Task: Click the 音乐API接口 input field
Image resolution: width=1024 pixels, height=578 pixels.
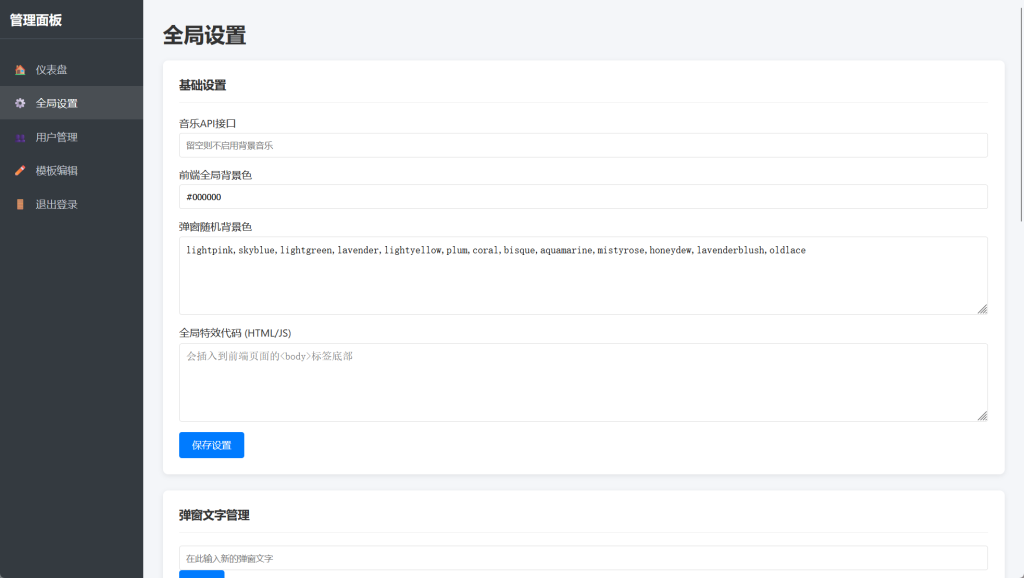Action: point(583,144)
